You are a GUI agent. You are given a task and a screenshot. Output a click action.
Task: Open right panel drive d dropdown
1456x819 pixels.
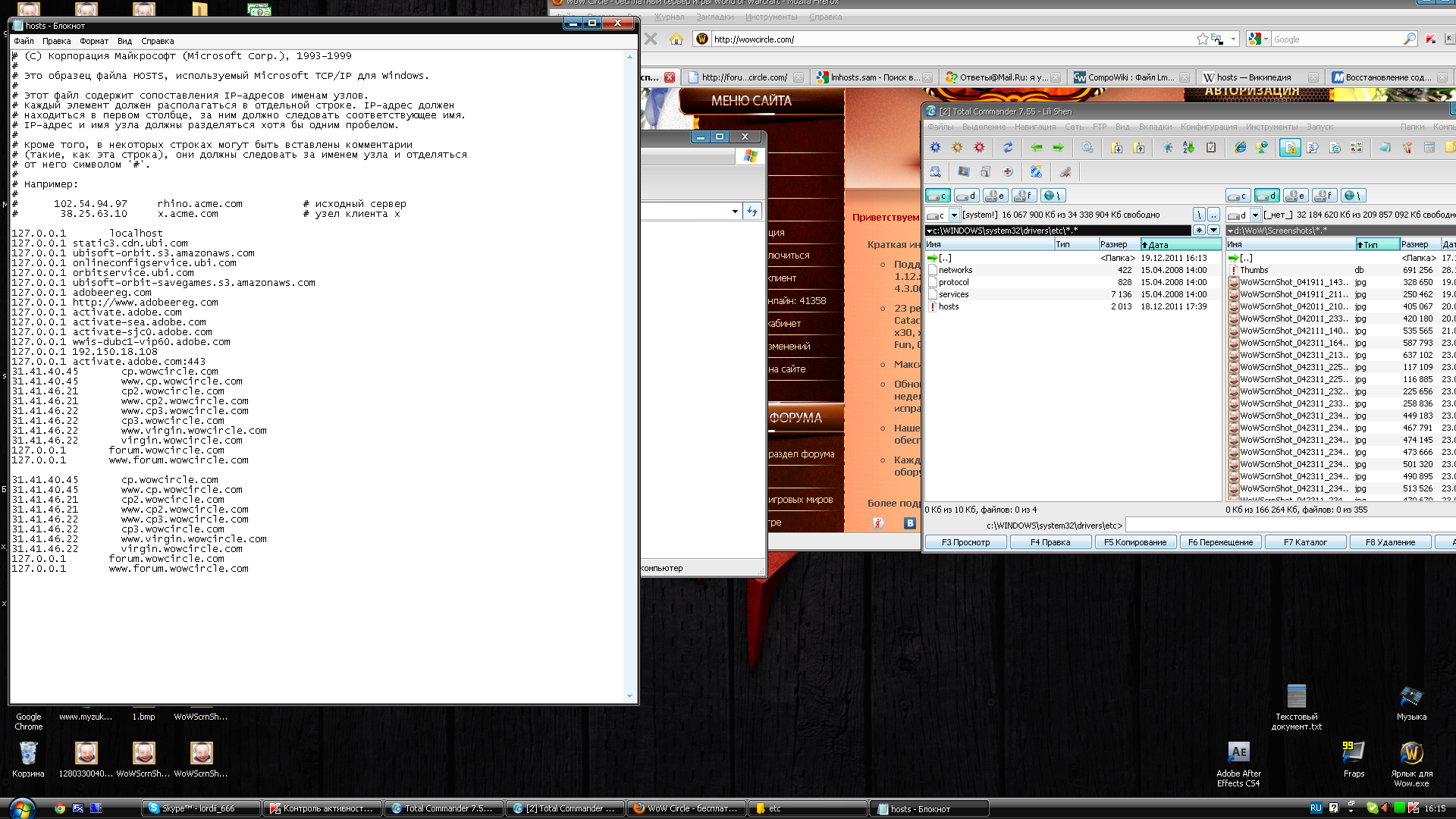pos(1255,215)
